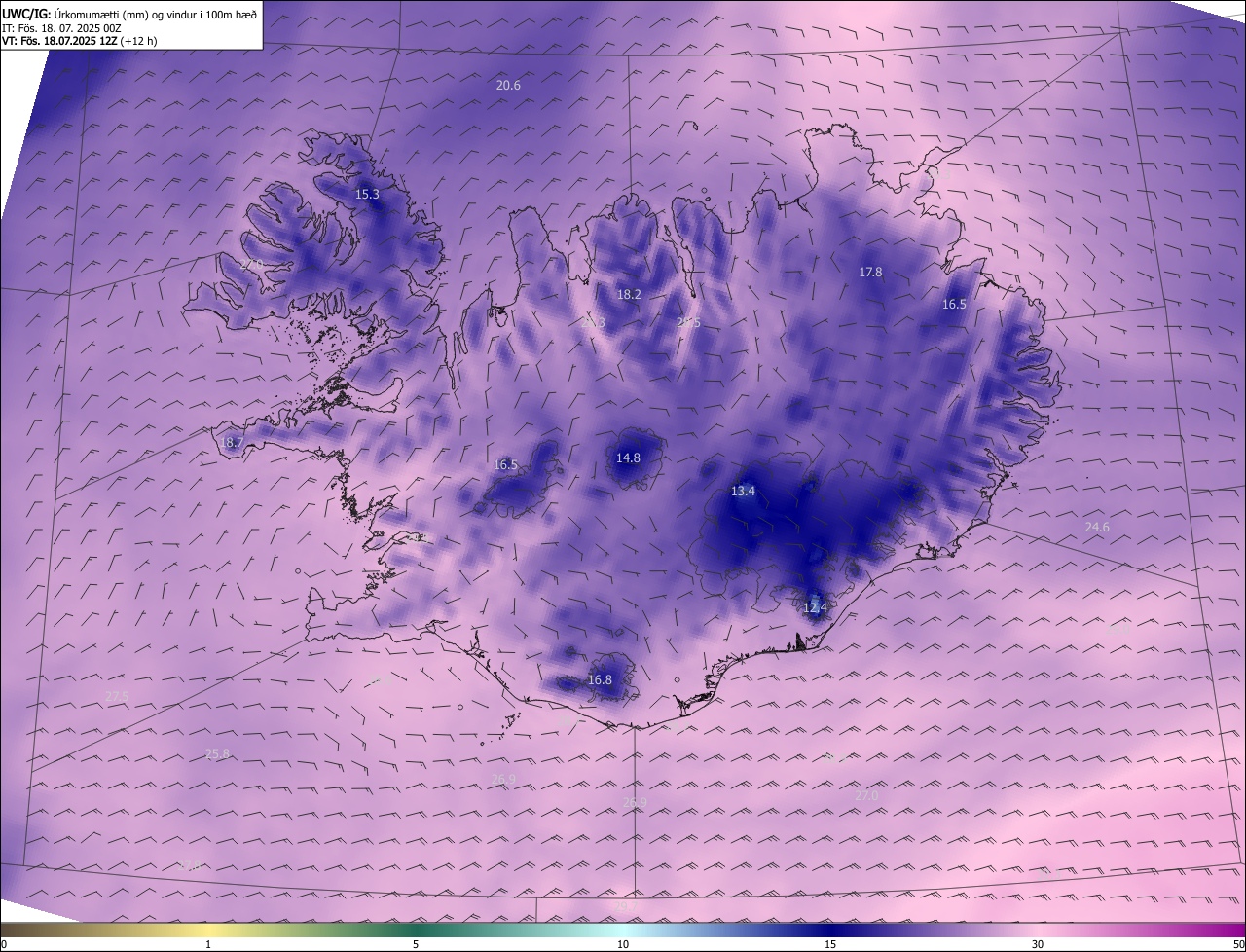Click the colour scale tick label 15
Screen dimensions: 1246x952
(830, 944)
